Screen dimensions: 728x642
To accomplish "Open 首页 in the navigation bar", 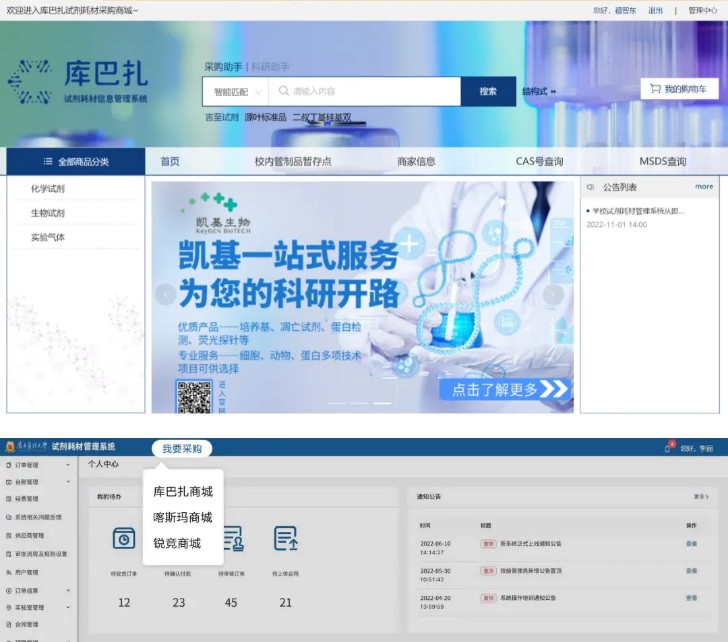I will (170, 162).
